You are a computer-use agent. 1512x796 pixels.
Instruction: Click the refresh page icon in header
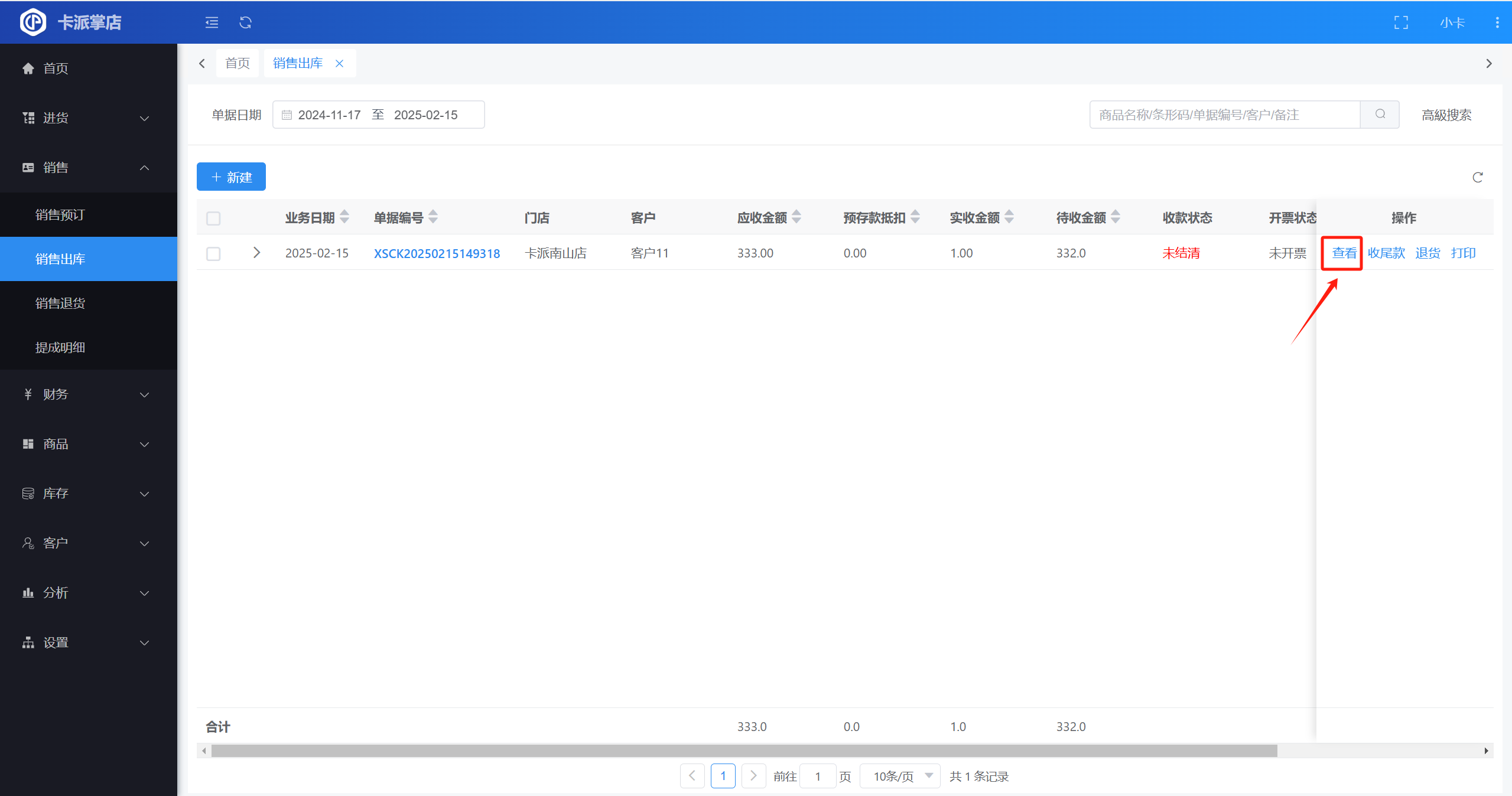[245, 22]
